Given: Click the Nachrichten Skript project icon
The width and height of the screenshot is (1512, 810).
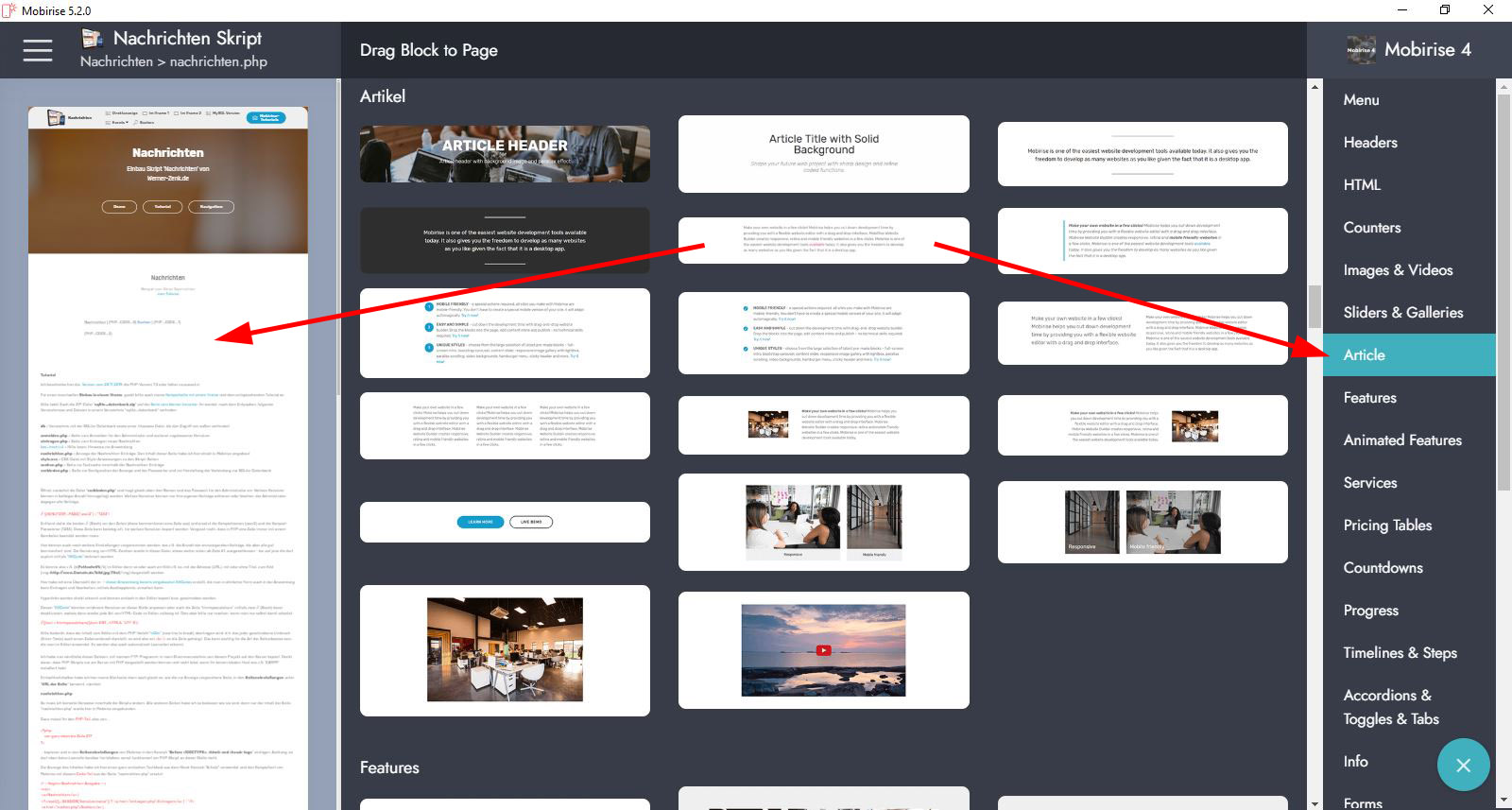Looking at the screenshot, I should tap(93, 38).
